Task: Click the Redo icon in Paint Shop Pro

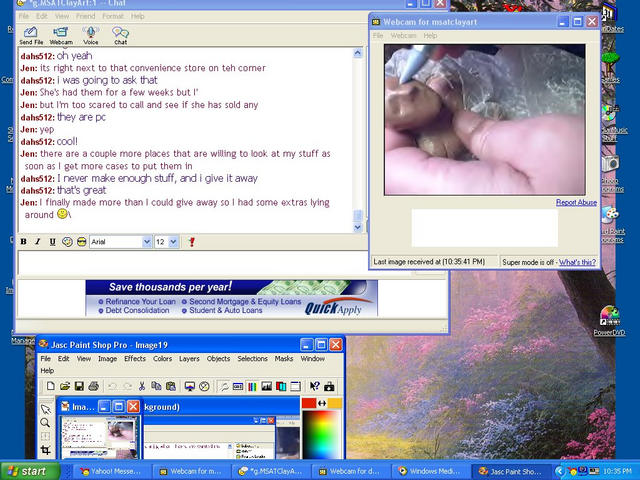Action: (127, 386)
